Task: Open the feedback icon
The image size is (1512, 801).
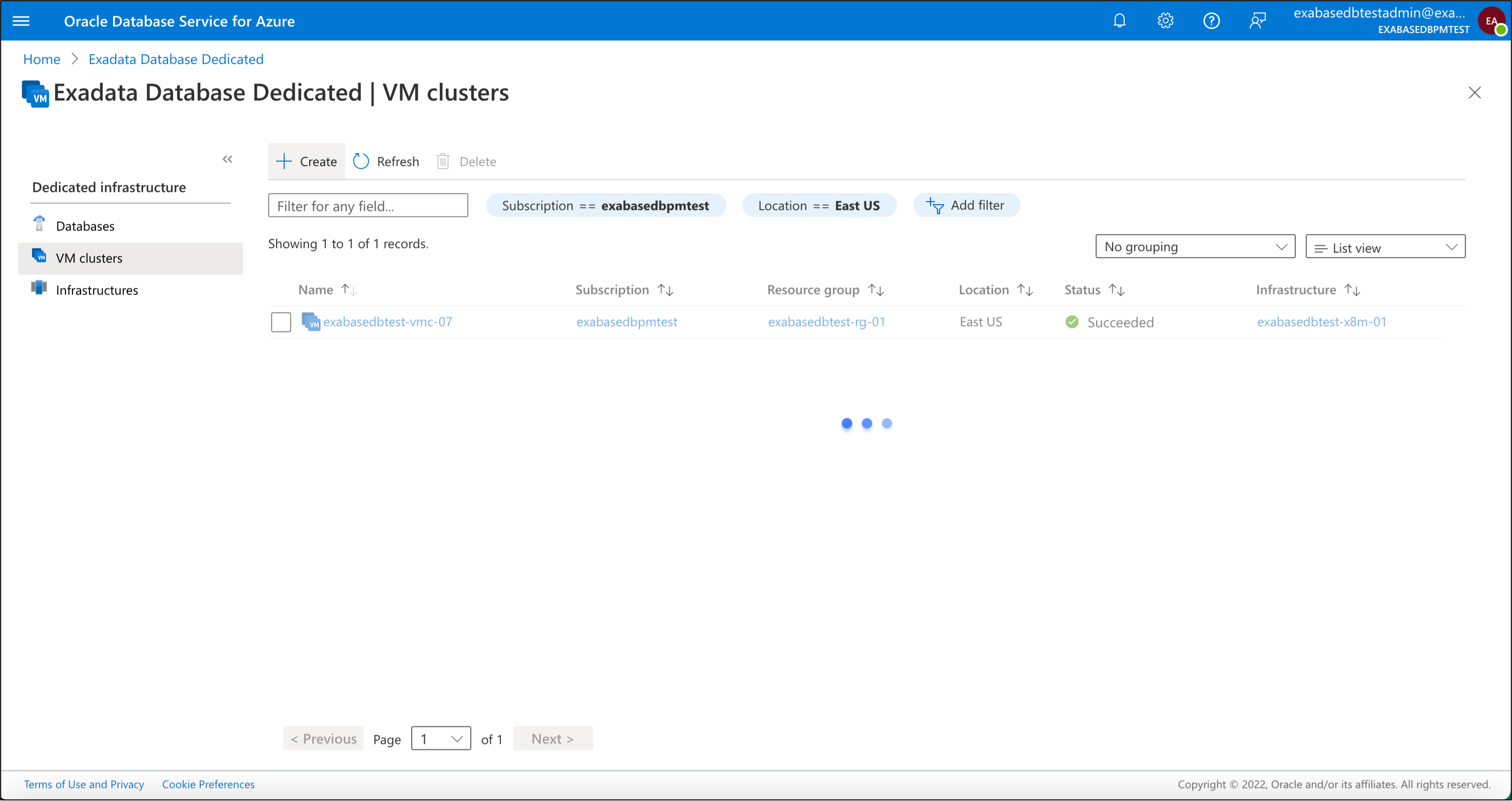Action: 1257,21
